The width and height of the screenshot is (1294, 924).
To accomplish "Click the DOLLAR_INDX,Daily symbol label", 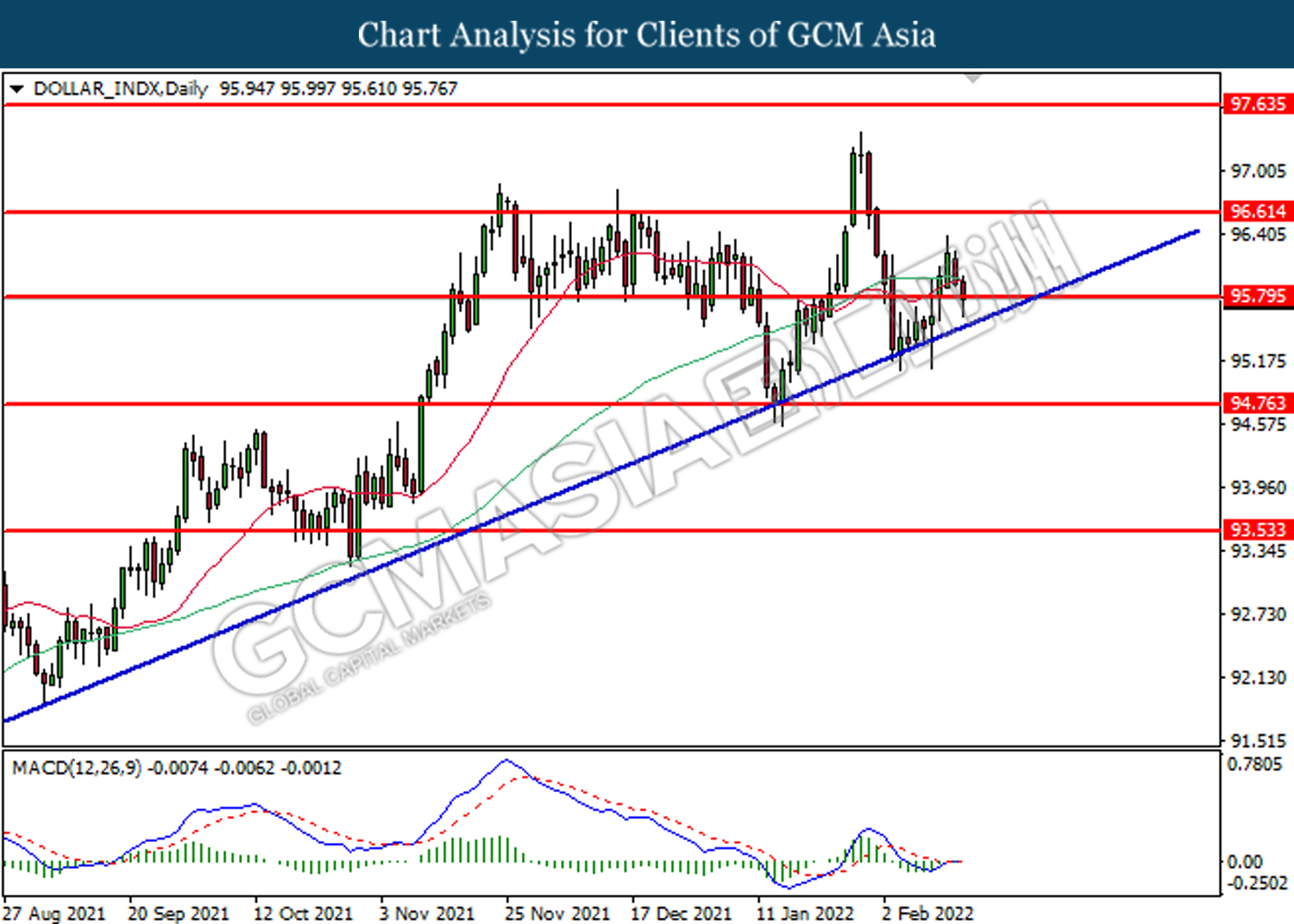I will point(121,89).
